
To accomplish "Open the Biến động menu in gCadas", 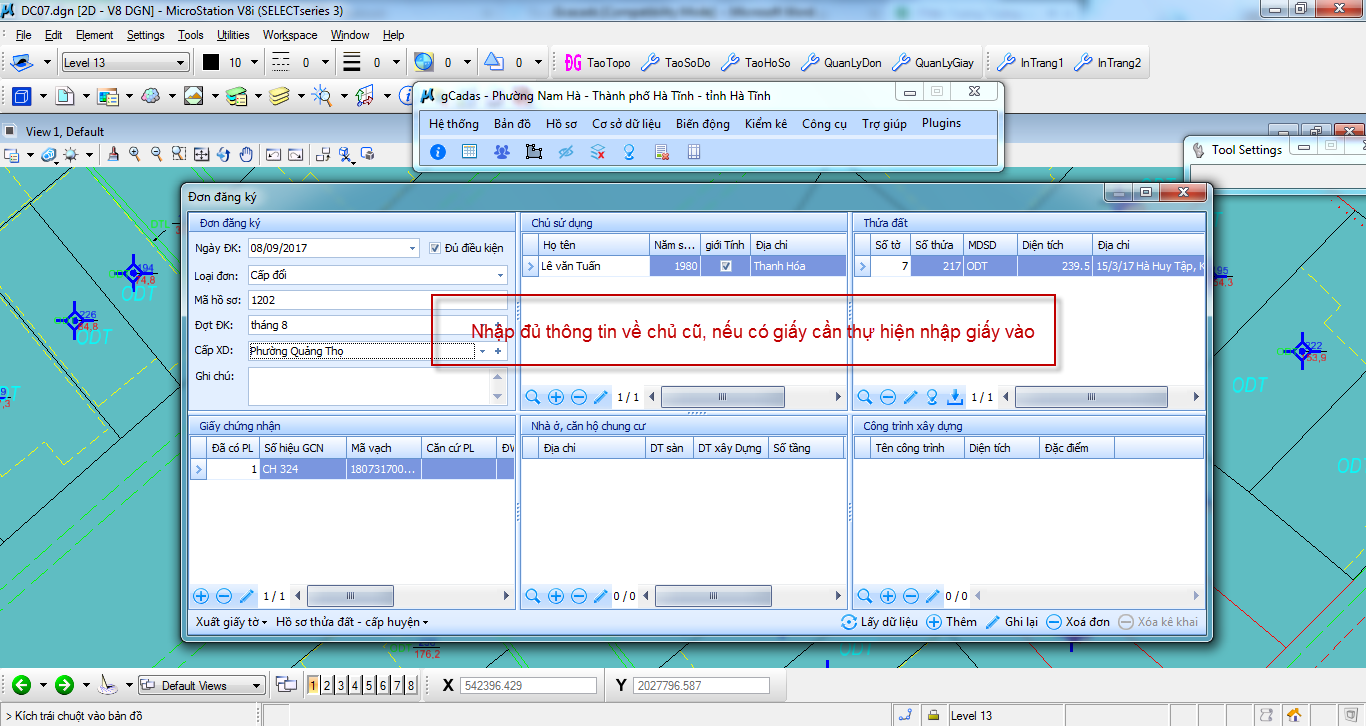I will [x=702, y=124].
